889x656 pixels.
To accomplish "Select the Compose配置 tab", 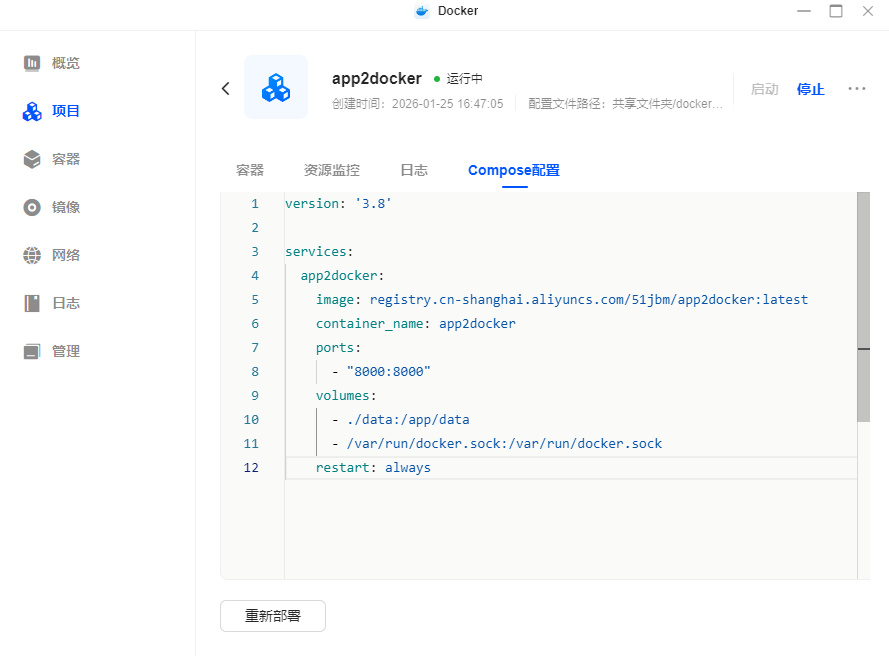I will click(x=514, y=170).
